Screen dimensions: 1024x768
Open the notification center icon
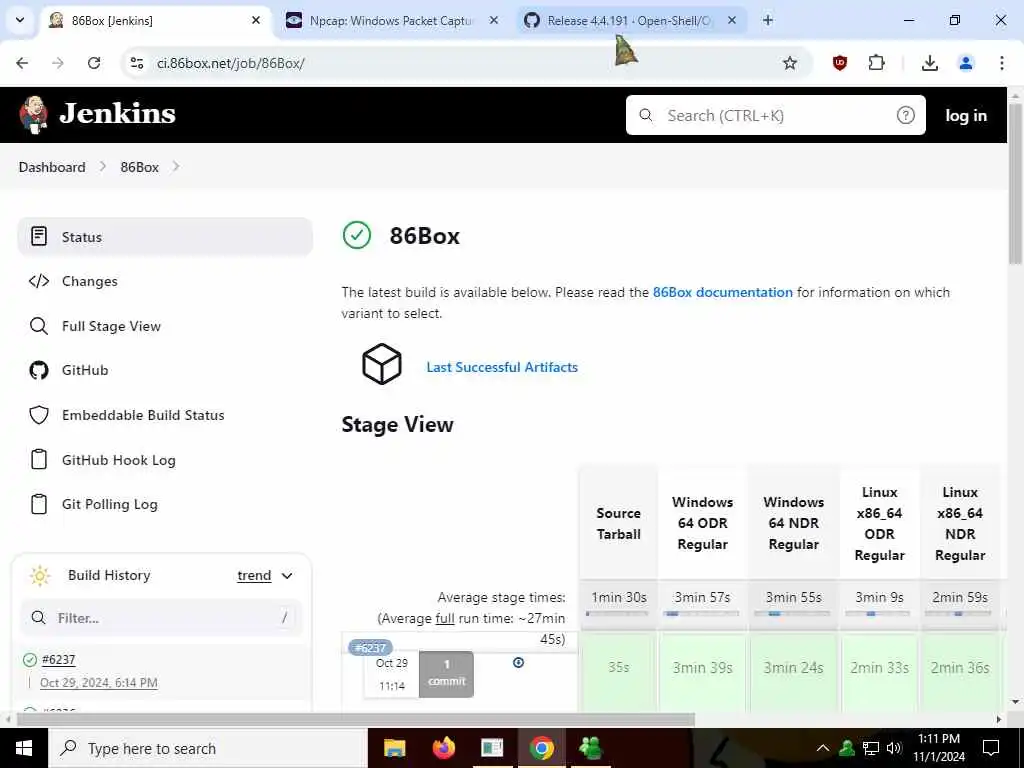point(991,748)
